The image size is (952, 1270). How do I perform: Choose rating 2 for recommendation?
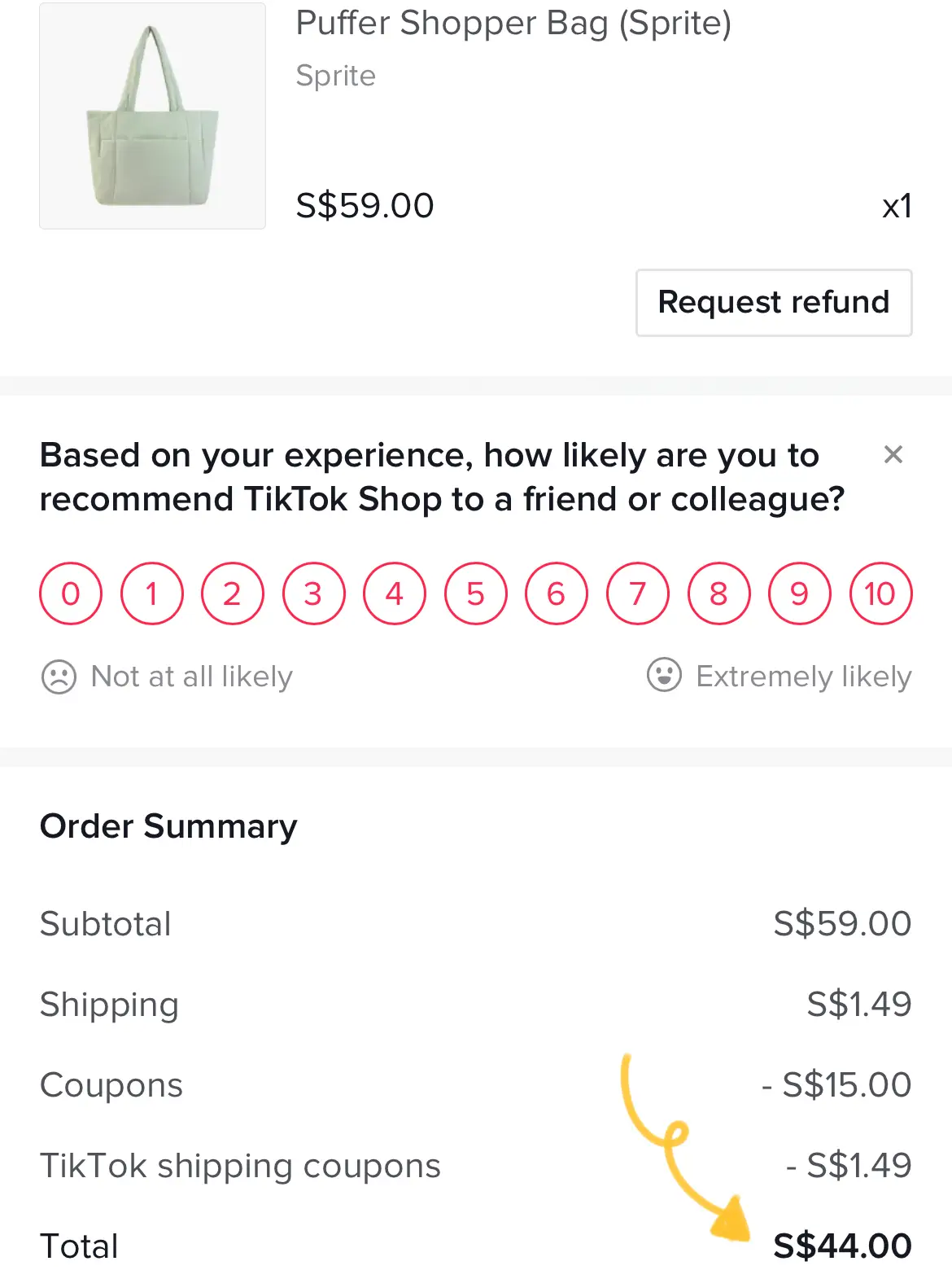(x=233, y=593)
